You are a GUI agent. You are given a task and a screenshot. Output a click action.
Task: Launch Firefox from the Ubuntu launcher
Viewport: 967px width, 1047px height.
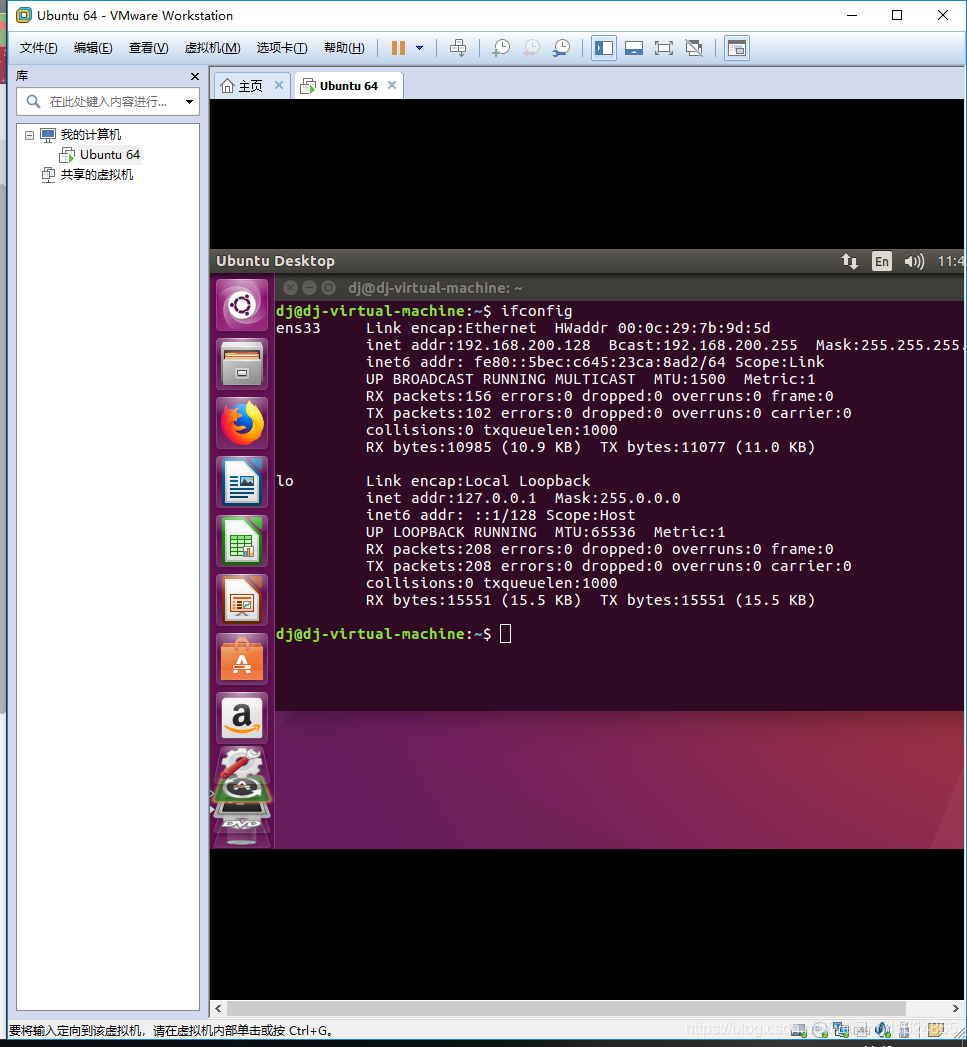[x=242, y=423]
